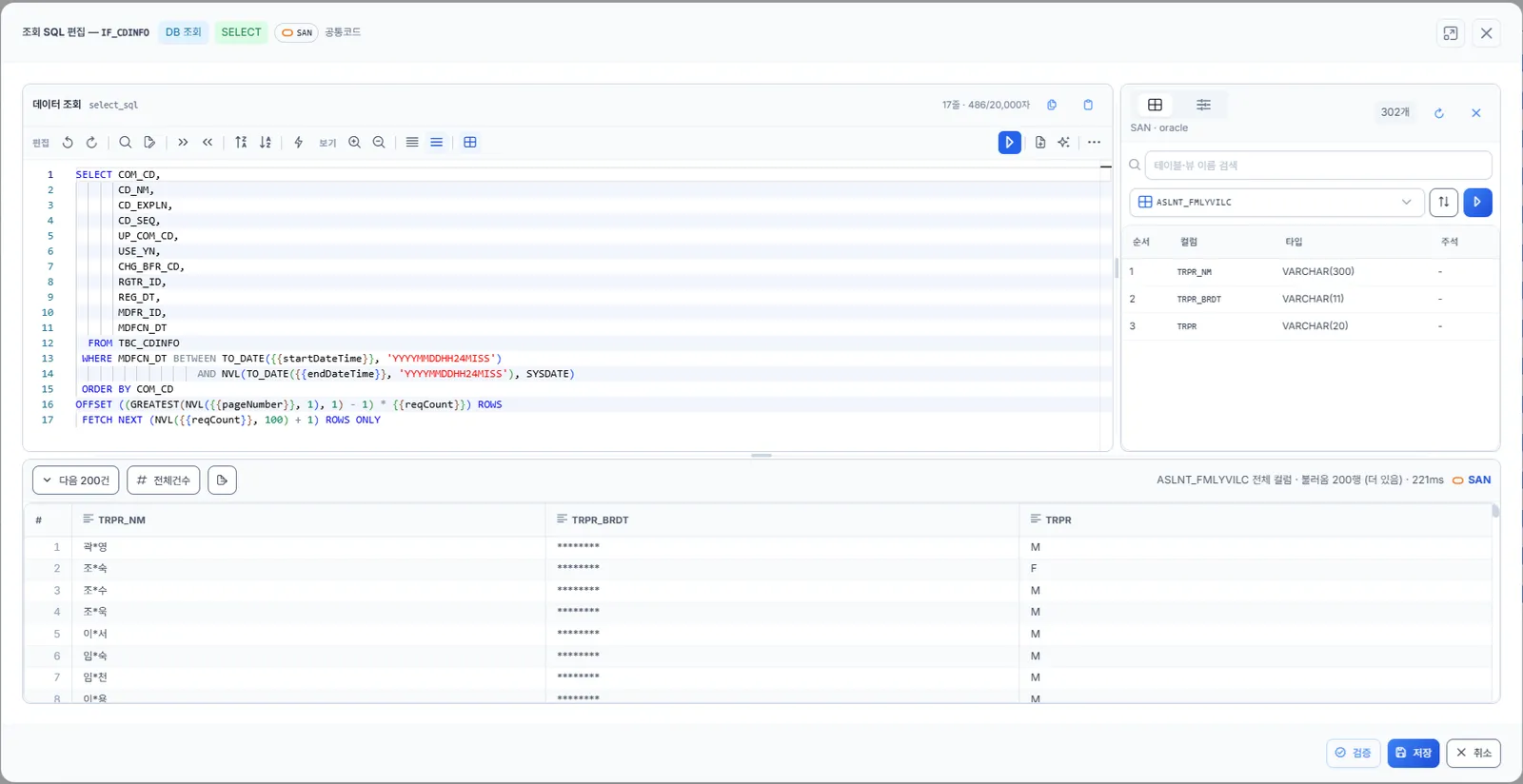The width and height of the screenshot is (1523, 784).
Task: Click the sort order arrows button
Action: tap(1444, 203)
